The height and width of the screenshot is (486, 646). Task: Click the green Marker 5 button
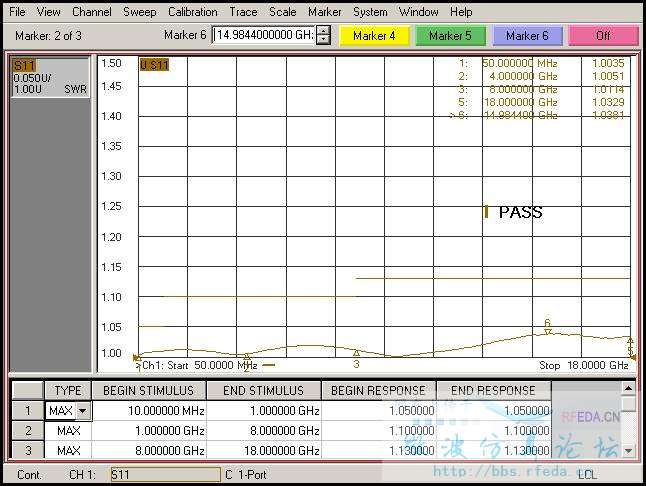pos(450,36)
